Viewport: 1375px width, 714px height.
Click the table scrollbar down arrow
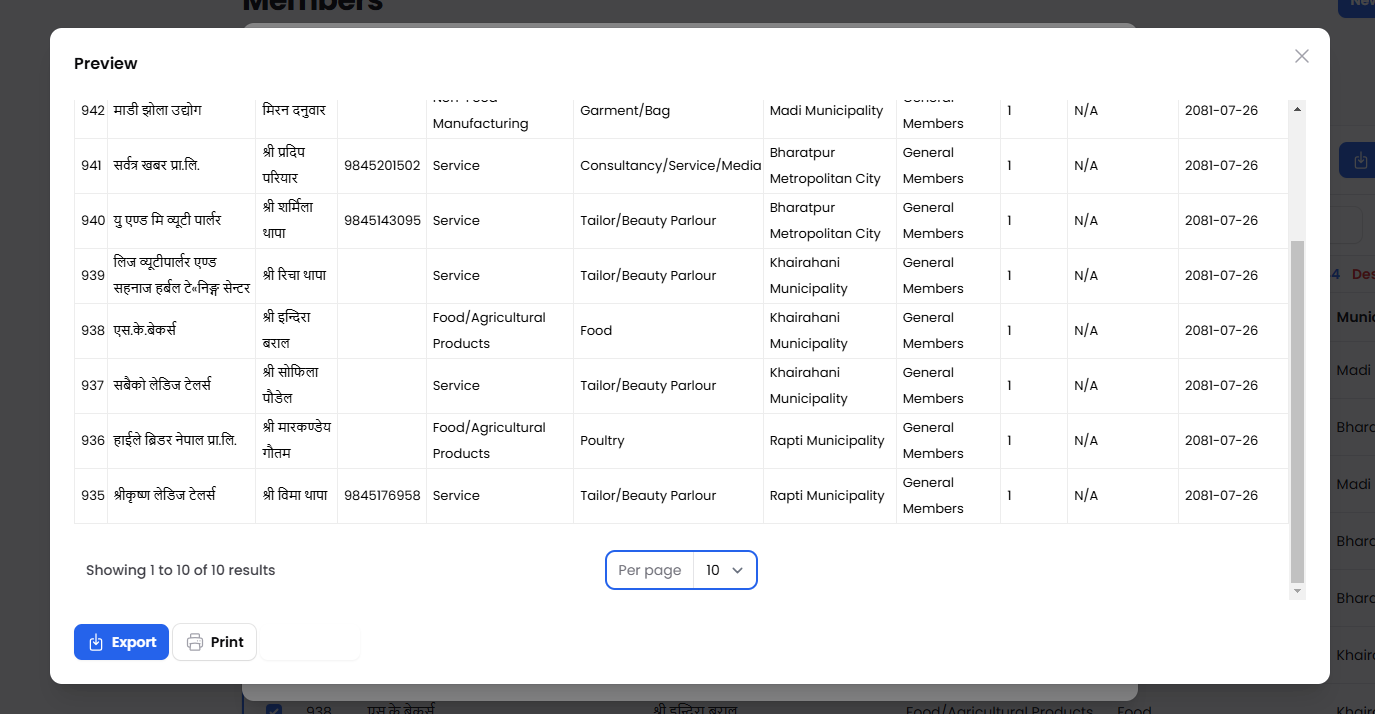coord(1297,592)
